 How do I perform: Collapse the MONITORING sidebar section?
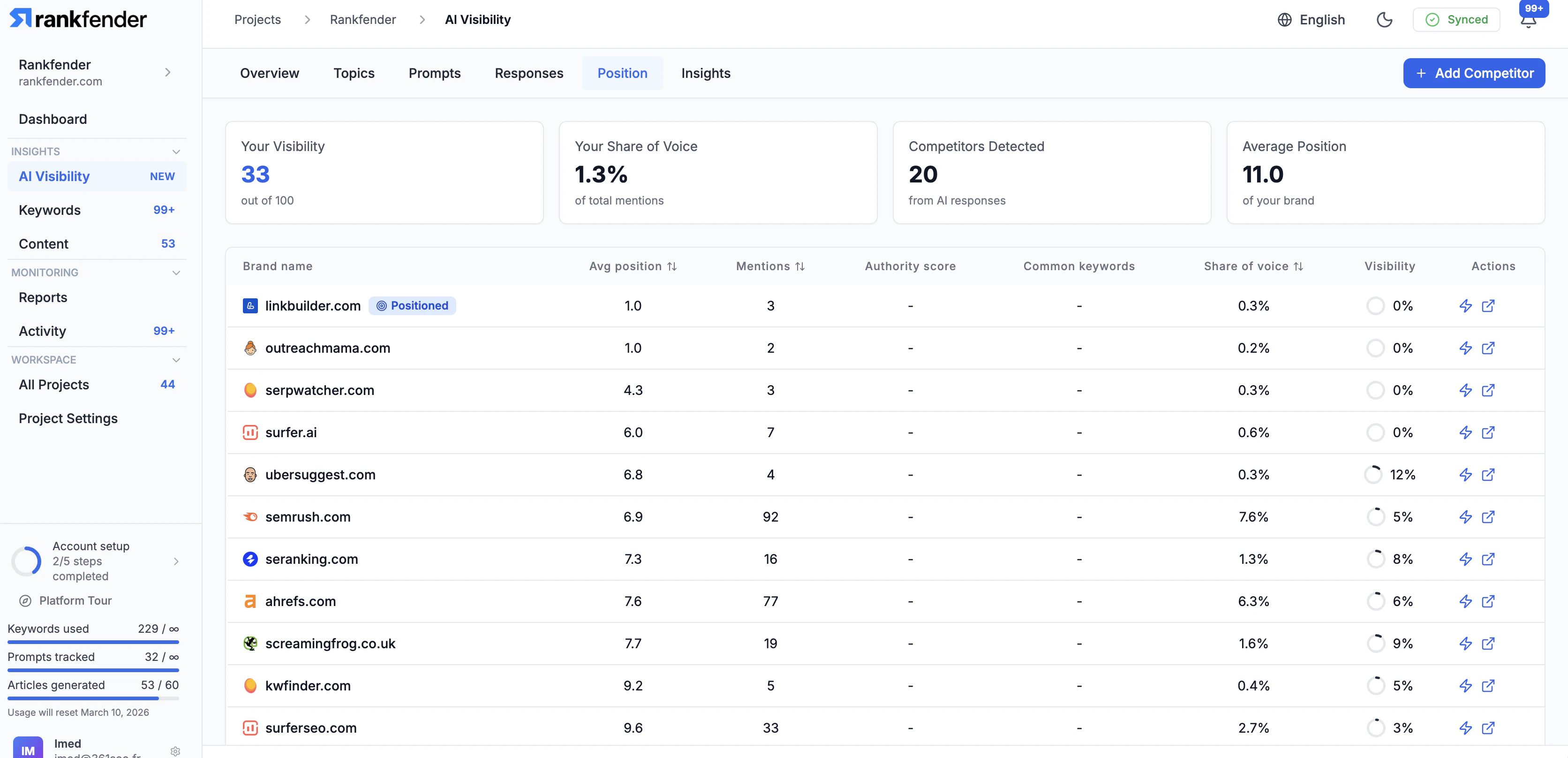click(176, 273)
